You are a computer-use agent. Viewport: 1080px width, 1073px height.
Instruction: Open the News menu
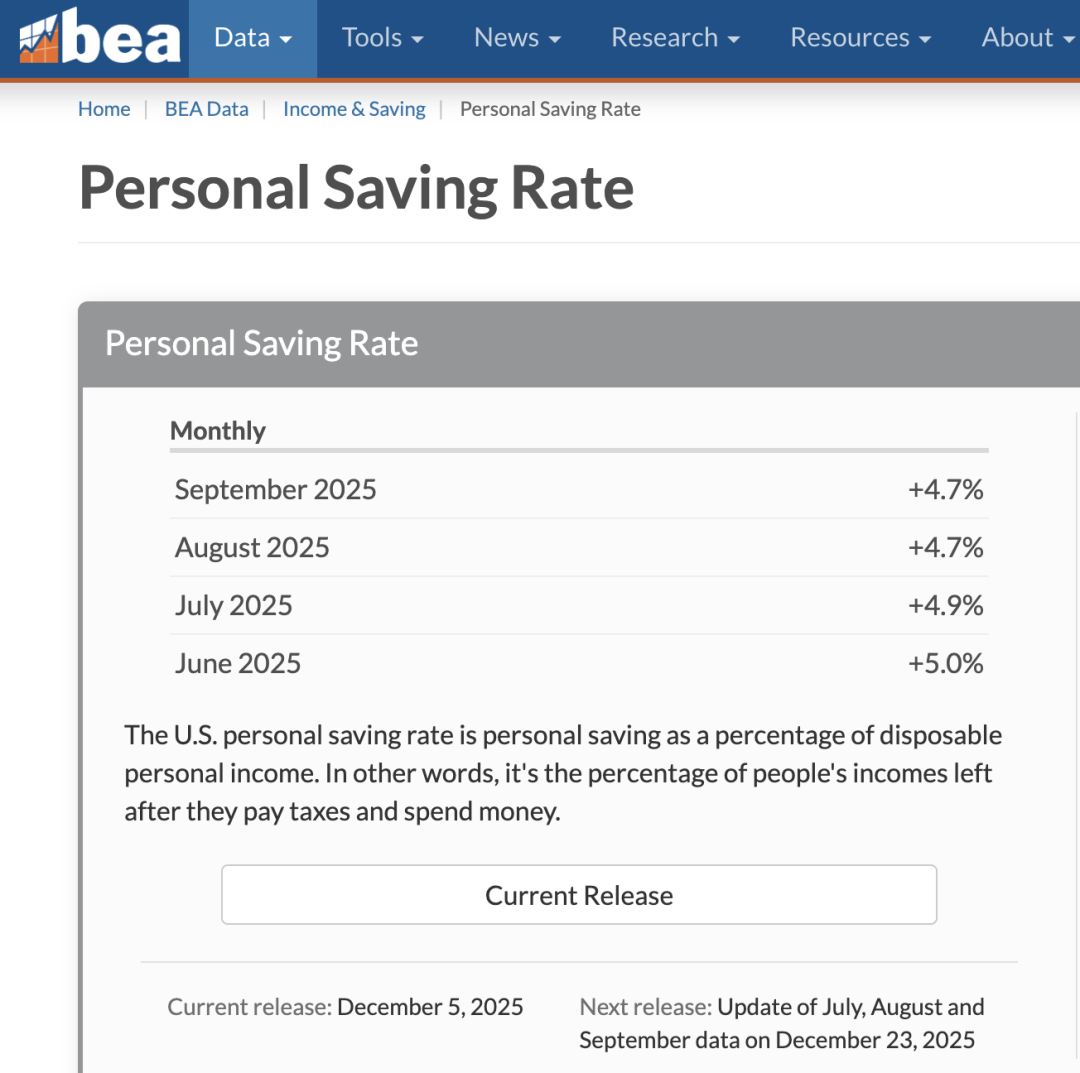click(517, 38)
